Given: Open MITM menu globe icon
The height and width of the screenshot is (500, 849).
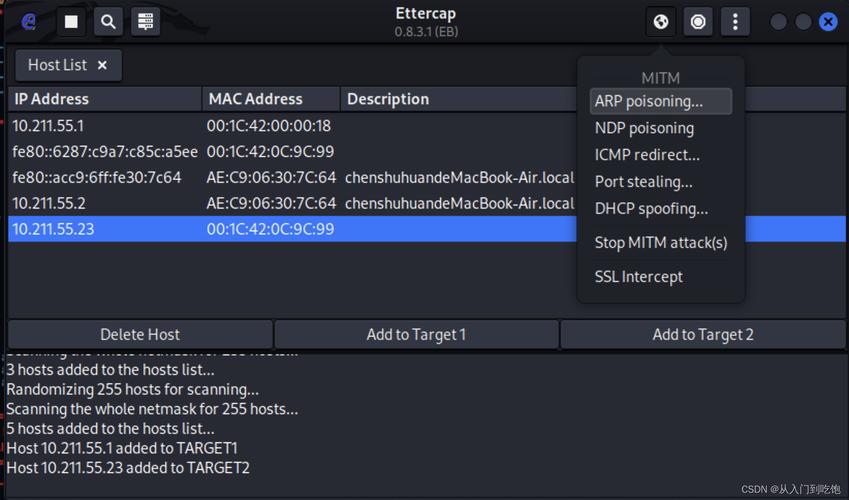Looking at the screenshot, I should click(661, 22).
